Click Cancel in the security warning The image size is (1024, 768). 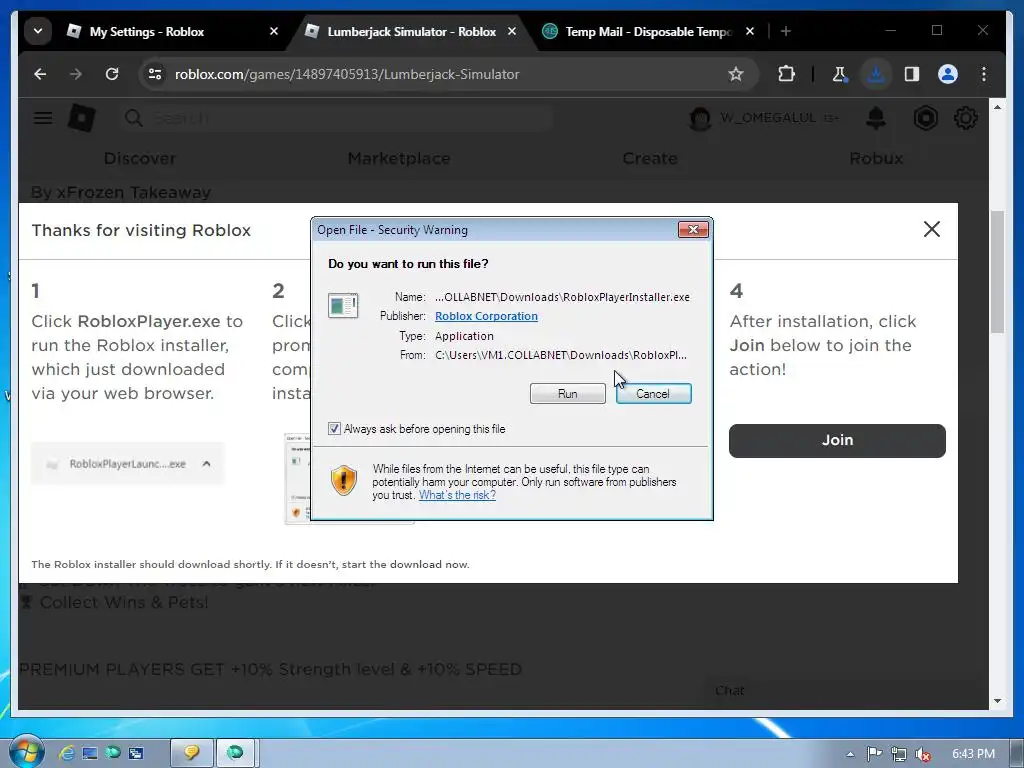[x=653, y=394]
